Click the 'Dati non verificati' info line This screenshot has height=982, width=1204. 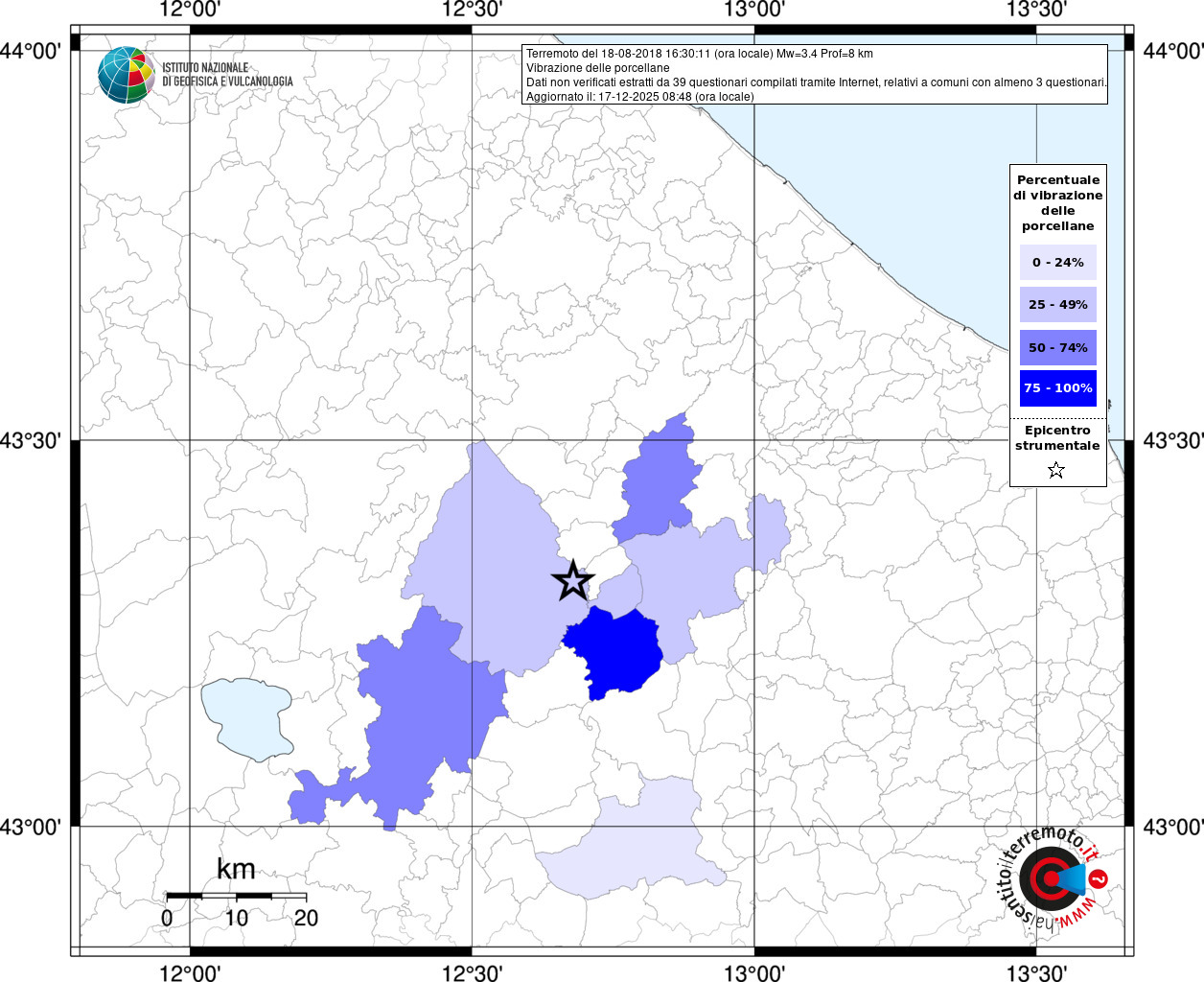pos(817,82)
